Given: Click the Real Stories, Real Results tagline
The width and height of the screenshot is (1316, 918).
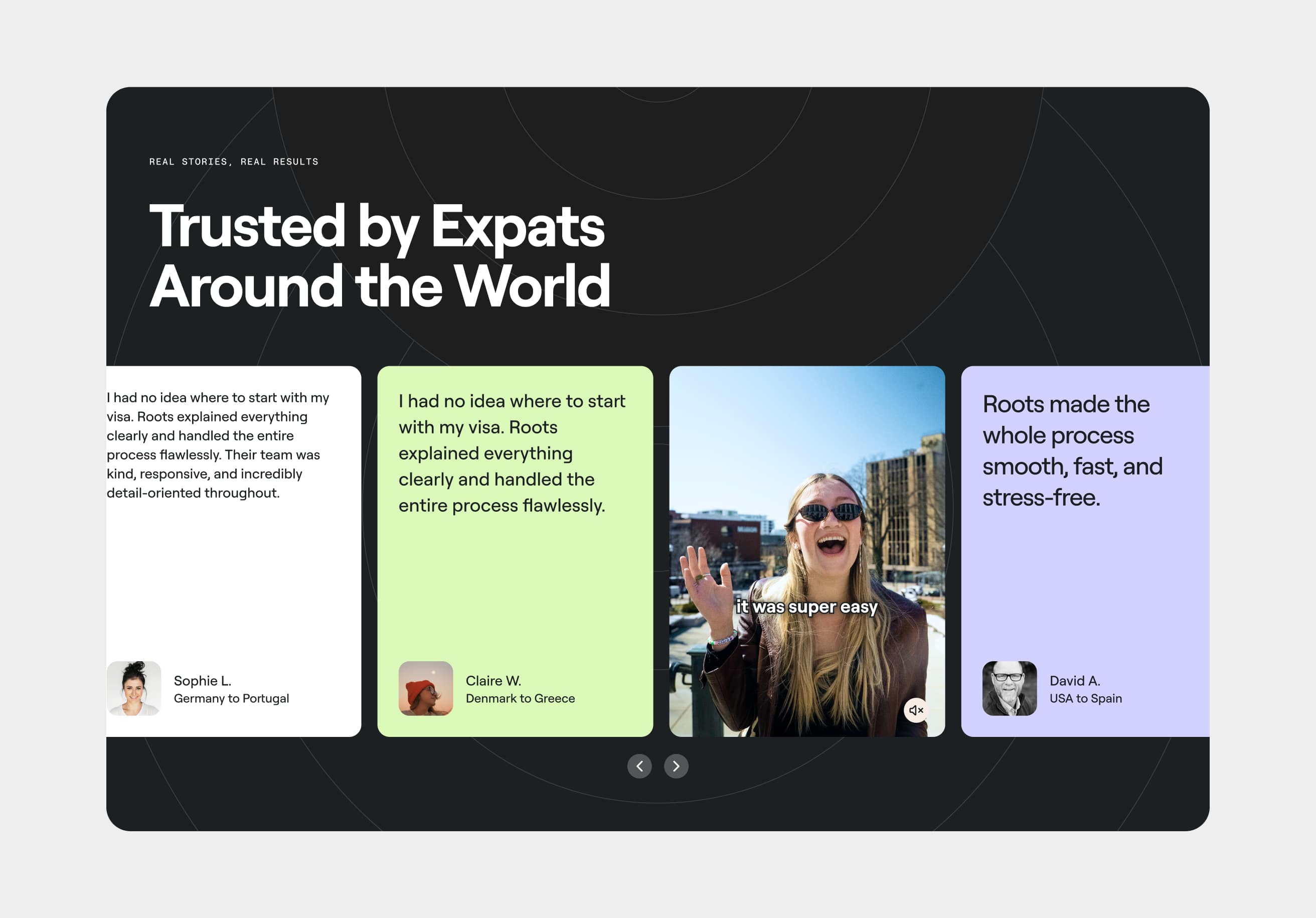Looking at the screenshot, I should click(234, 162).
